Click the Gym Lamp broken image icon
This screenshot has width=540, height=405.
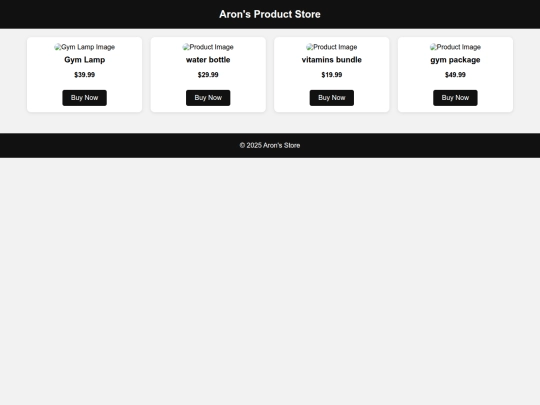58,47
